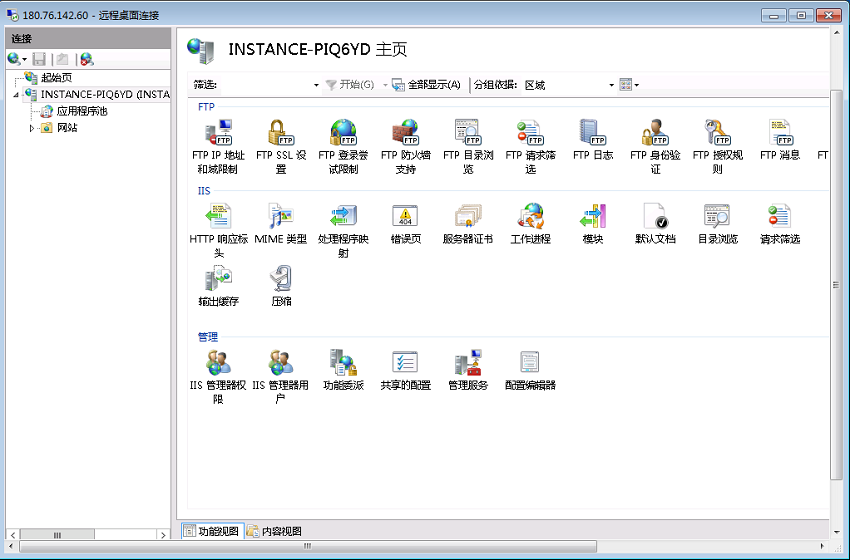Click 全部显示(A) button

tap(427, 85)
